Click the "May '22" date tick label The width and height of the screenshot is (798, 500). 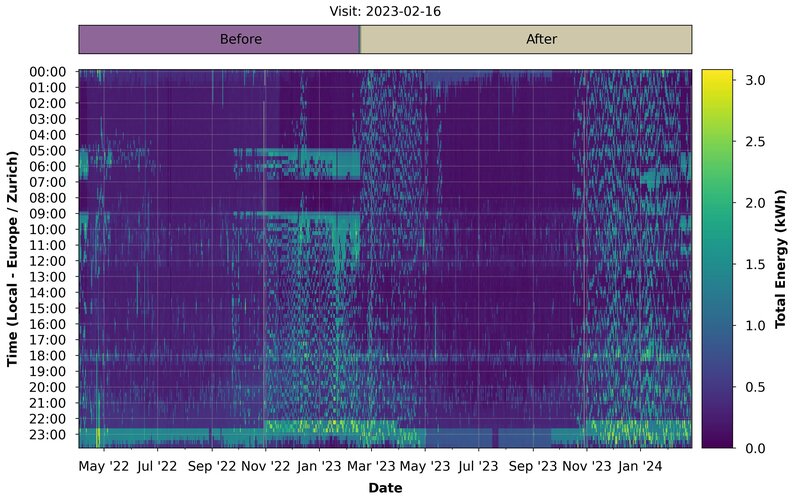104,466
